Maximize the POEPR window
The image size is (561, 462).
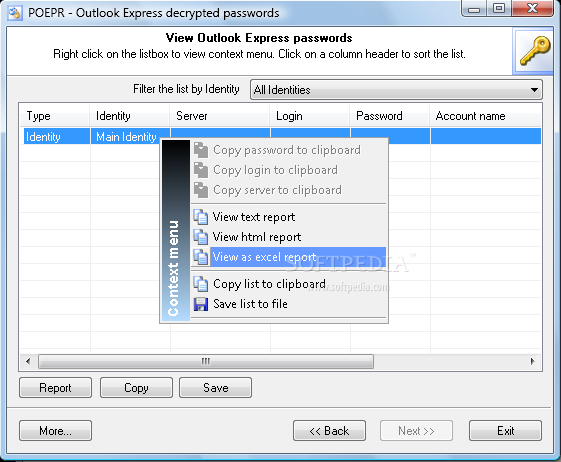[499, 9]
